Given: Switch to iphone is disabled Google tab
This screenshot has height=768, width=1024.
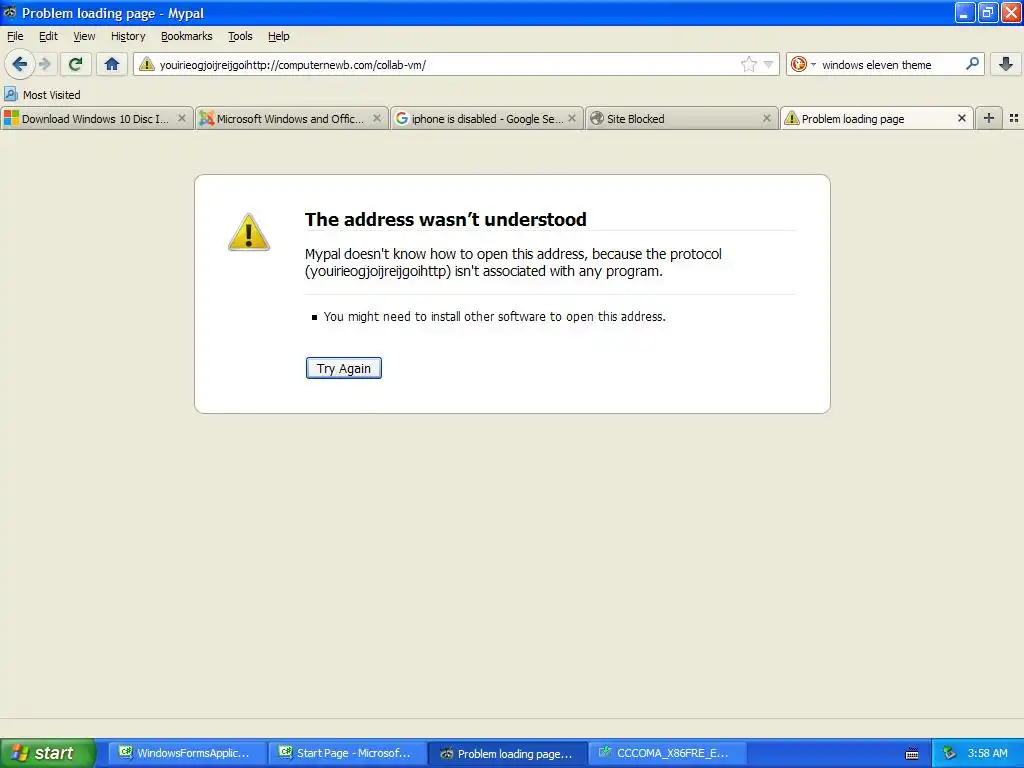Looking at the screenshot, I should coord(486,119).
